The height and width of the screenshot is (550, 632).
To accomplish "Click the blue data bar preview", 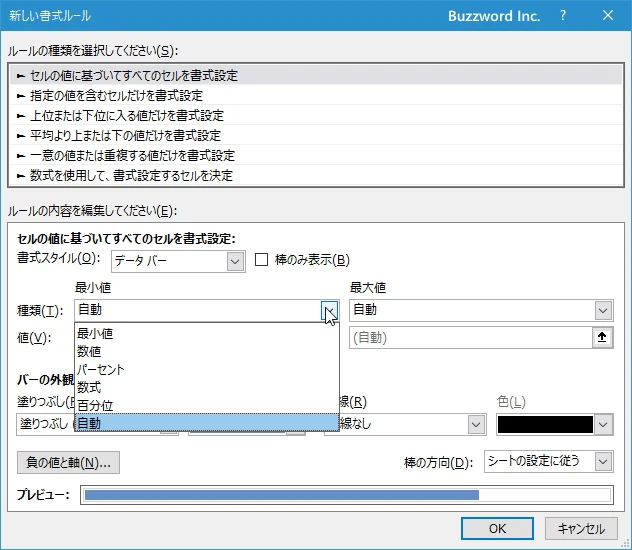I will click(282, 495).
